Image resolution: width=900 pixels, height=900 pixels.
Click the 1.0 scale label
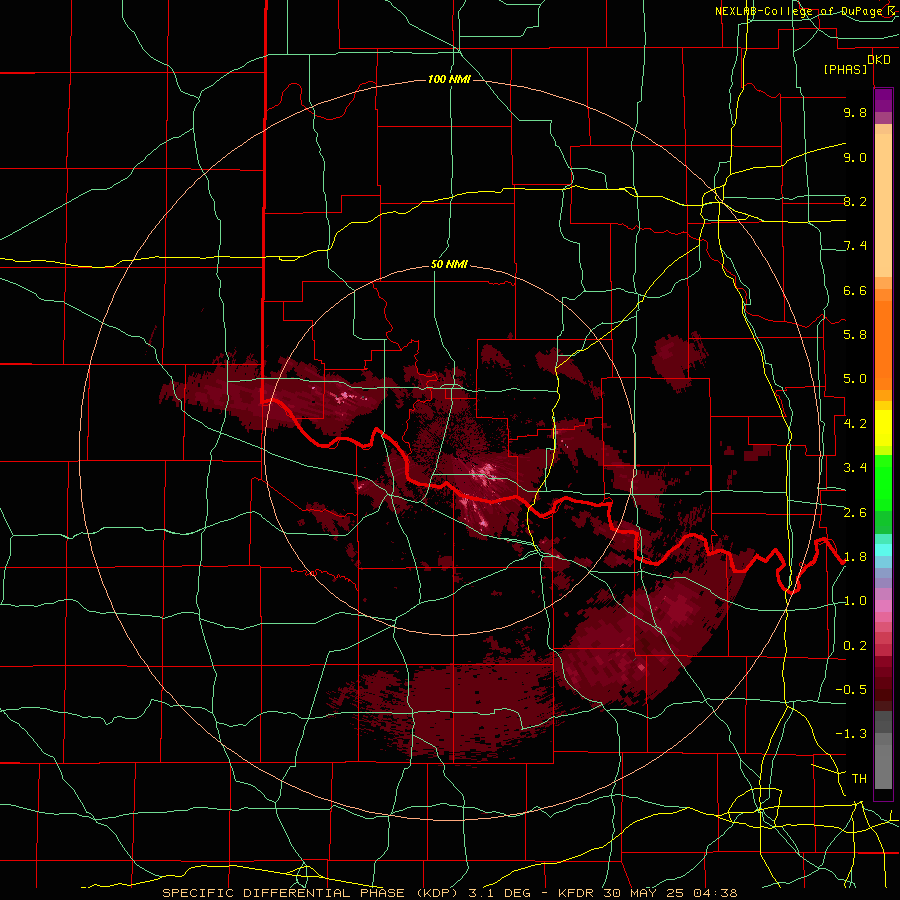pos(855,601)
